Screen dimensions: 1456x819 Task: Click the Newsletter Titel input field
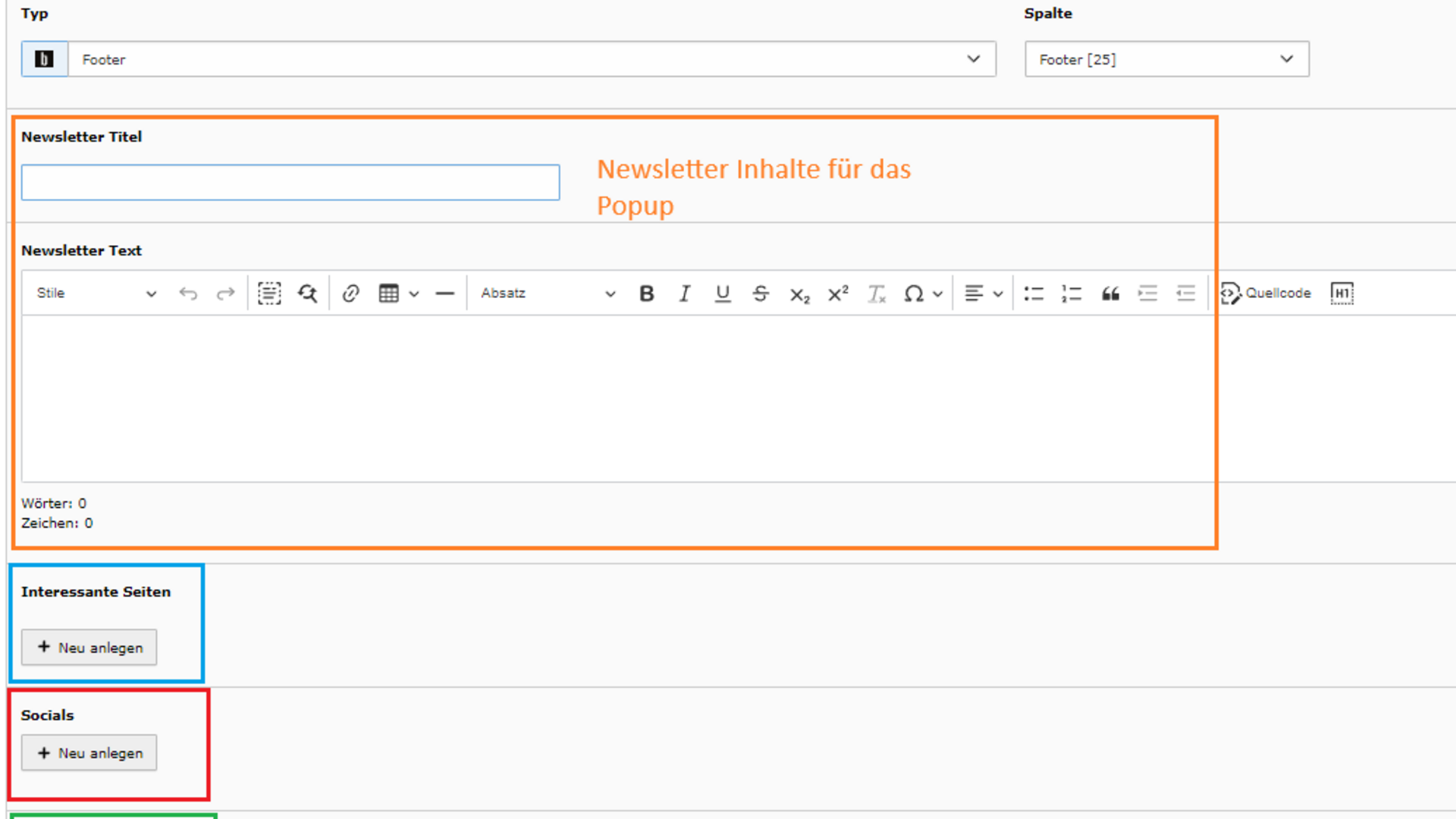[x=290, y=183]
